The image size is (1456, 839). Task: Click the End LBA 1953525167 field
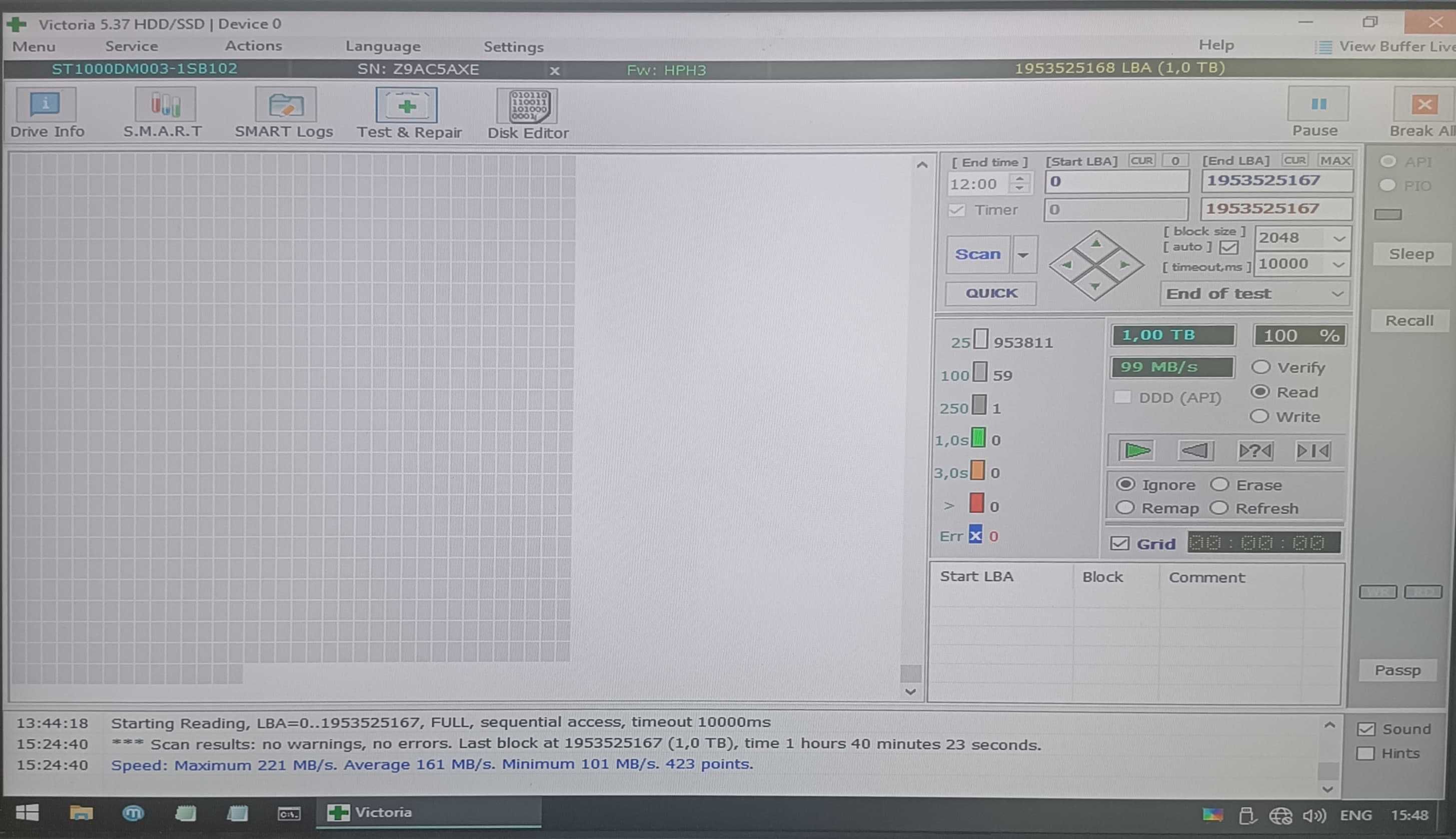pos(1276,181)
